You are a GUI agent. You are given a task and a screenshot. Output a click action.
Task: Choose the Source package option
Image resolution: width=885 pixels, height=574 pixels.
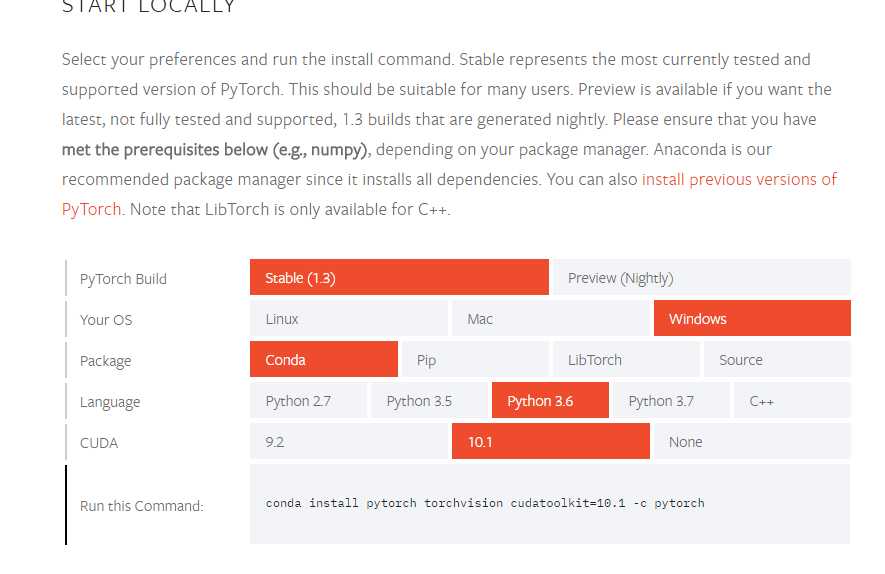pos(777,359)
